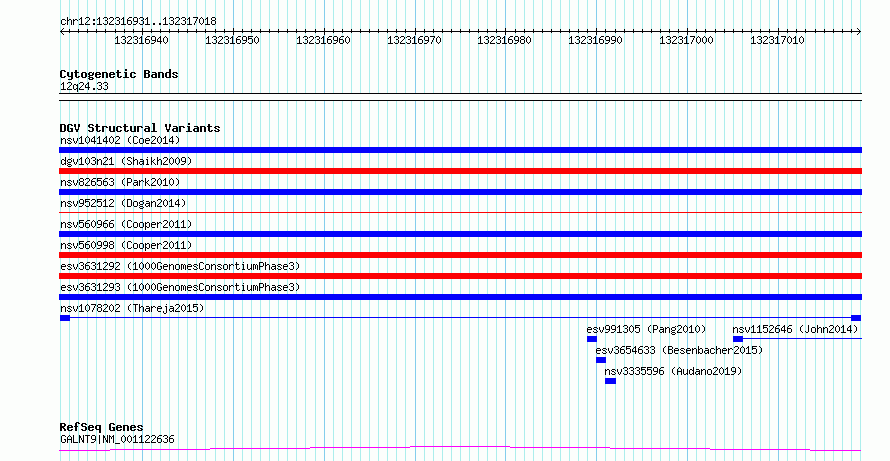Open the esv3631293 (1000GenomesConsortiumPhase3) label

pyautogui.click(x=180, y=287)
